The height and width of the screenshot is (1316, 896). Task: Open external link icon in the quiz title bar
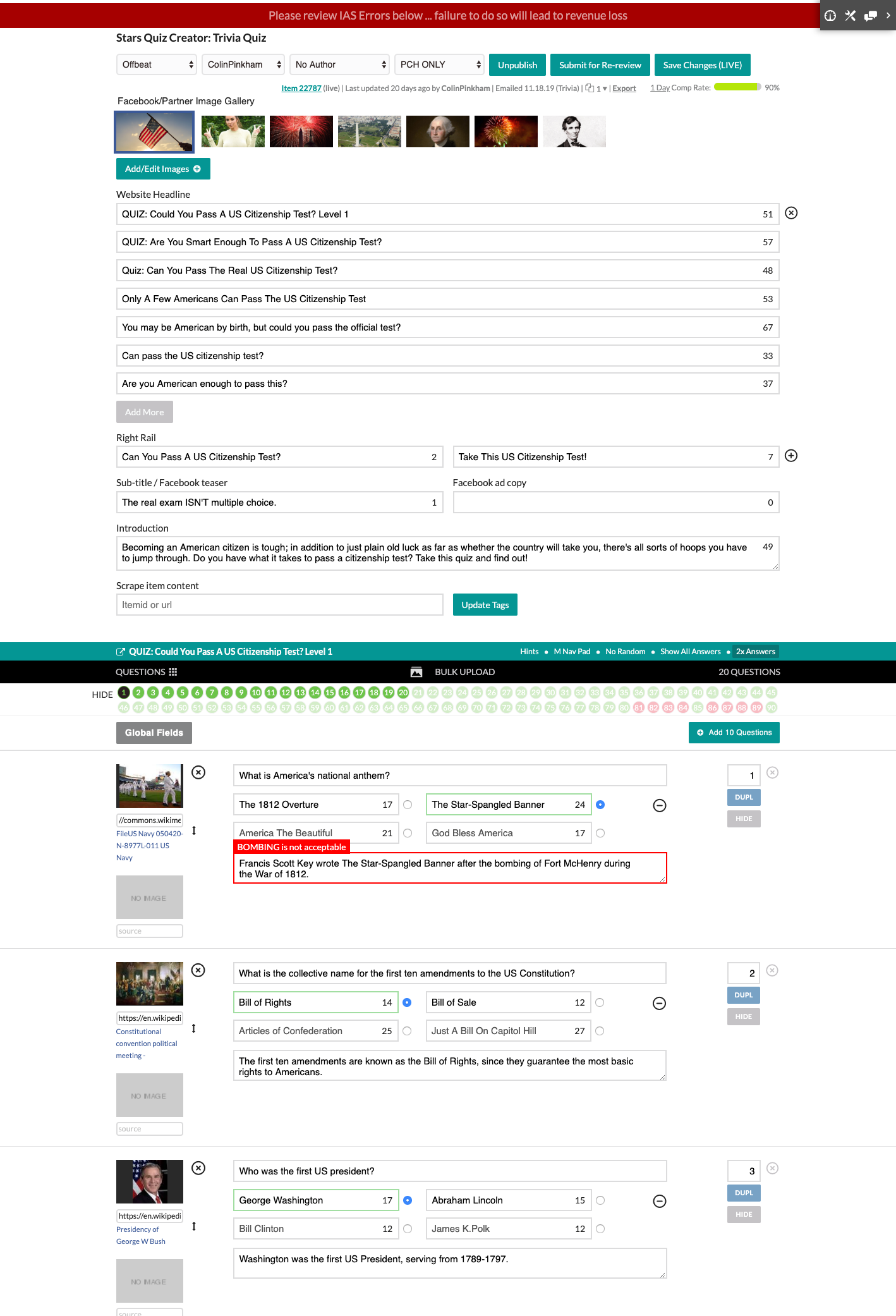pyautogui.click(x=121, y=652)
